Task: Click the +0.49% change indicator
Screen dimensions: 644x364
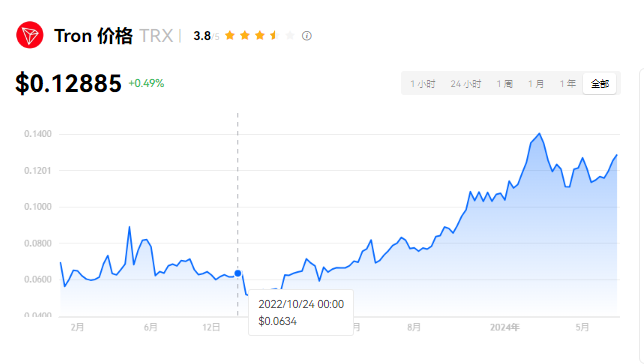Action: click(146, 83)
